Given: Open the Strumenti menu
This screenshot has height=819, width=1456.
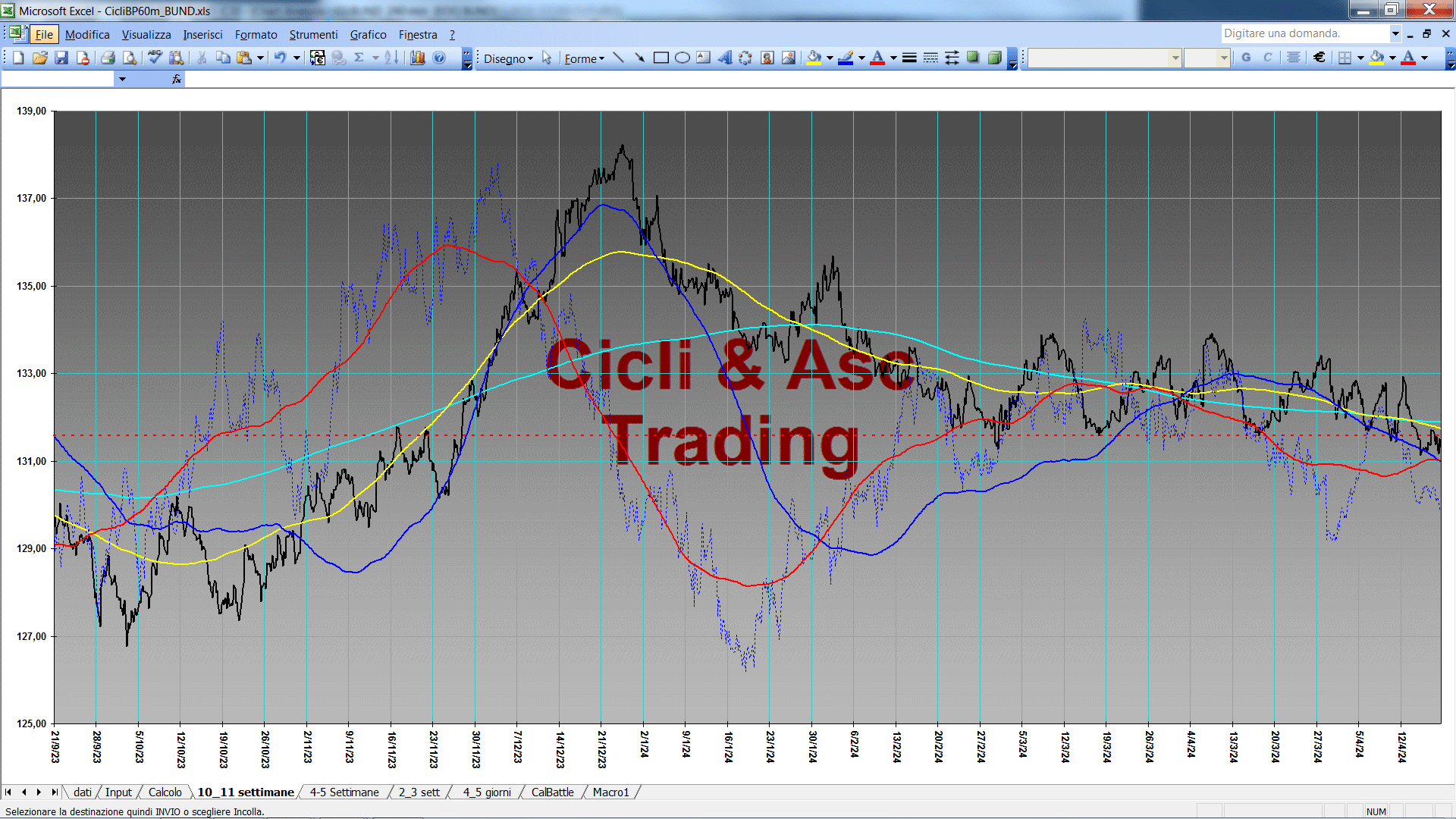Looking at the screenshot, I should (x=313, y=34).
